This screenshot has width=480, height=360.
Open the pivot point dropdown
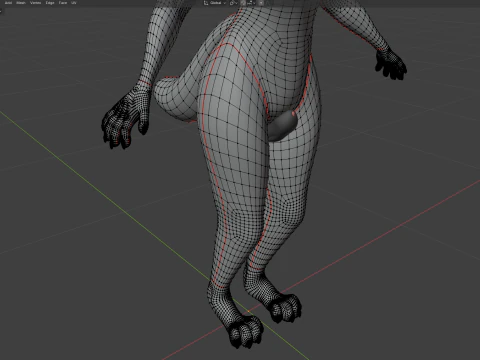[x=233, y=3]
